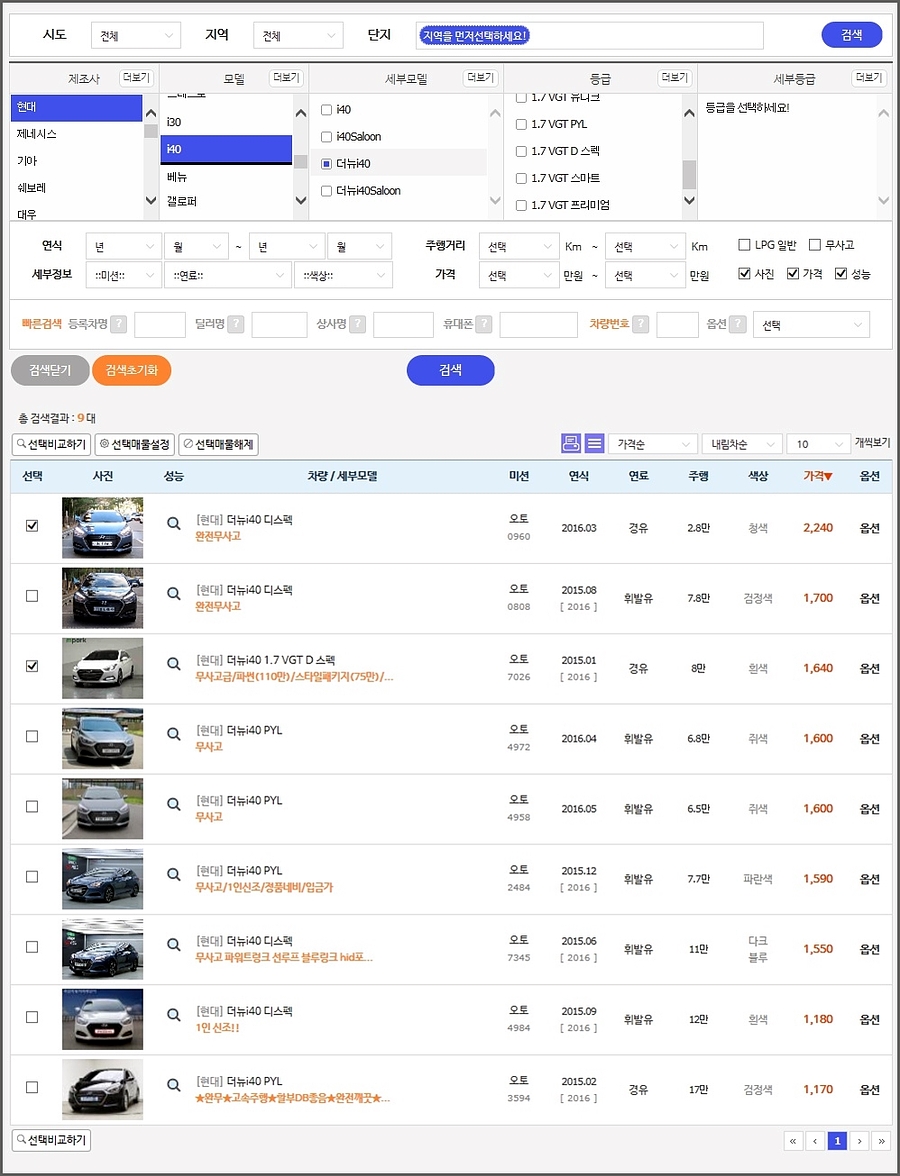Click the 선택매물설정 button
This screenshot has height=1176, width=900.
tap(135, 444)
